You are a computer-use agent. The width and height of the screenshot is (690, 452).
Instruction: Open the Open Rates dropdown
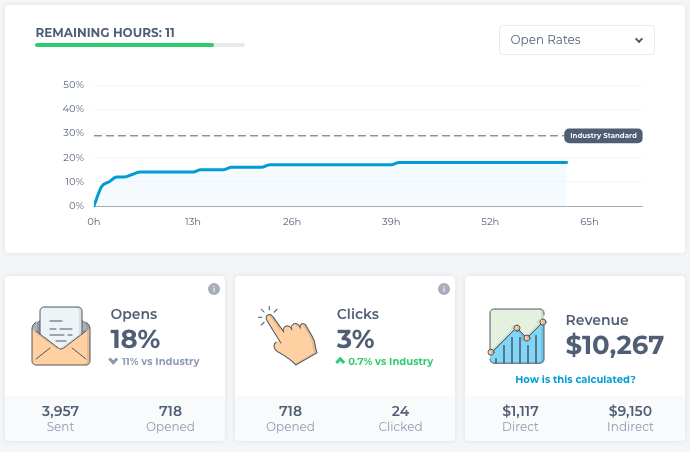pyautogui.click(x=576, y=40)
